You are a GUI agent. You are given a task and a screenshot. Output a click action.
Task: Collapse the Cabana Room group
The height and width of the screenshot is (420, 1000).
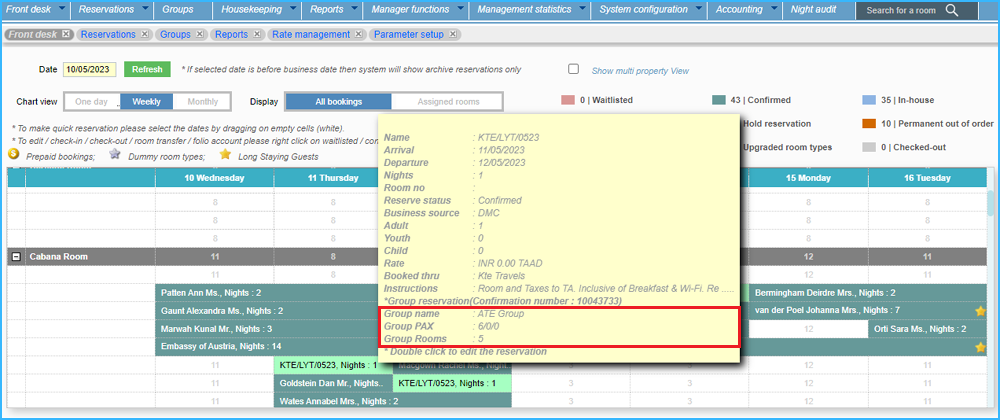pos(16,257)
